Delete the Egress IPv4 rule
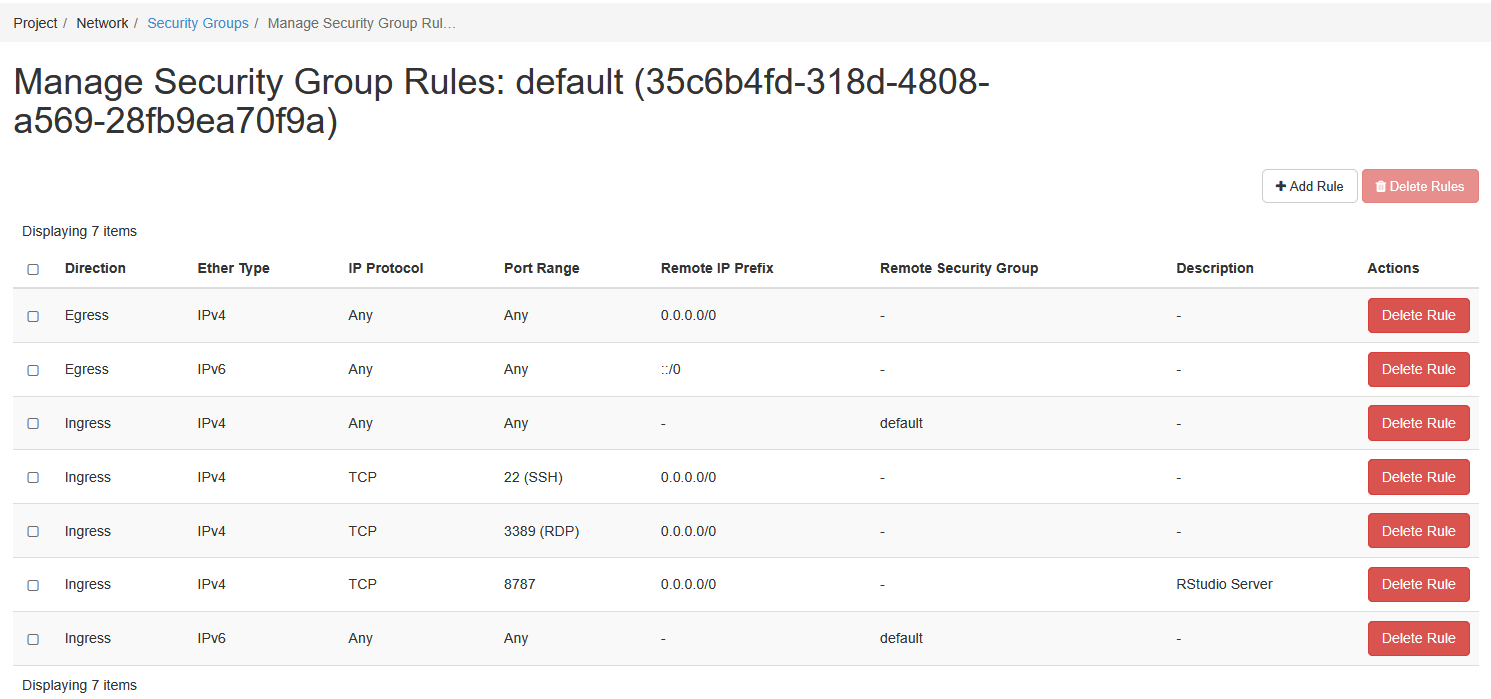This screenshot has height=699, width=1491. pos(1418,315)
